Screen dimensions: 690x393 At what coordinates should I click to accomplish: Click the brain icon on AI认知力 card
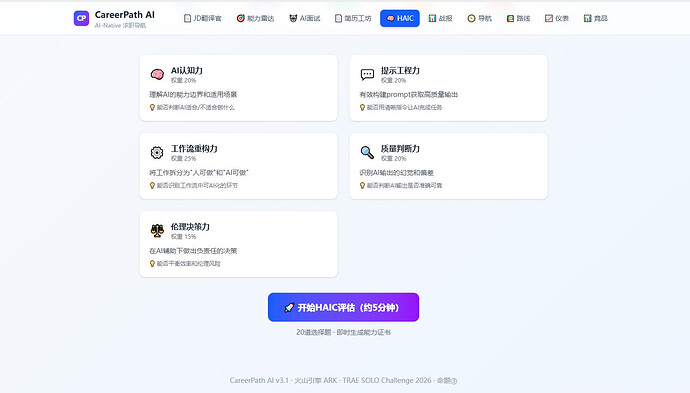point(157,74)
